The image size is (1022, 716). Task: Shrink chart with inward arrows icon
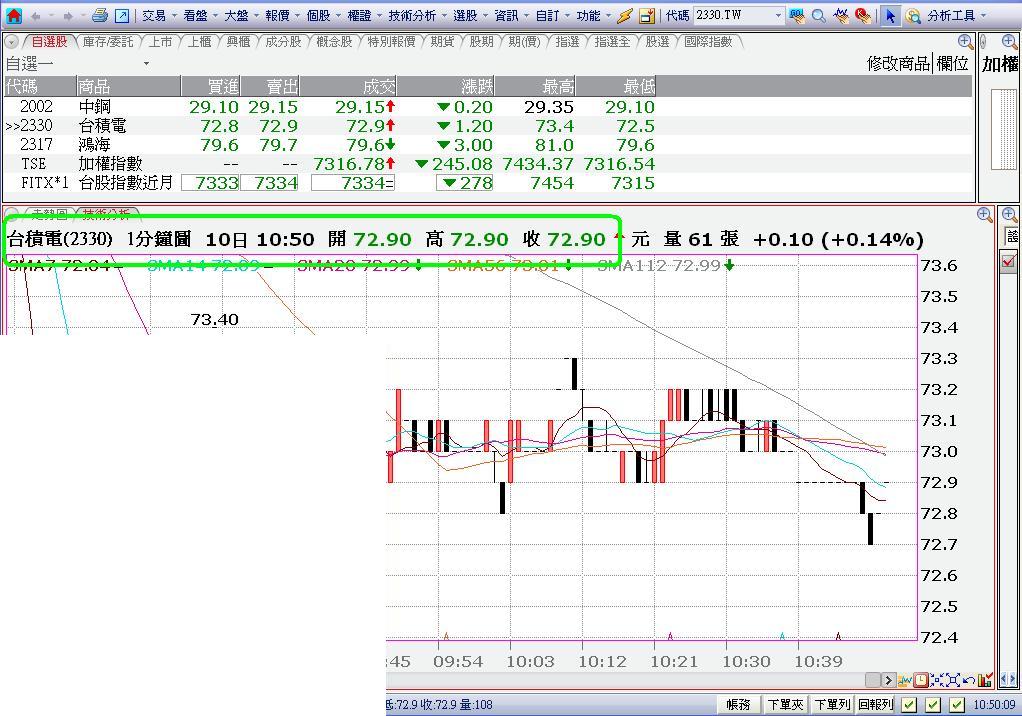(x=937, y=680)
